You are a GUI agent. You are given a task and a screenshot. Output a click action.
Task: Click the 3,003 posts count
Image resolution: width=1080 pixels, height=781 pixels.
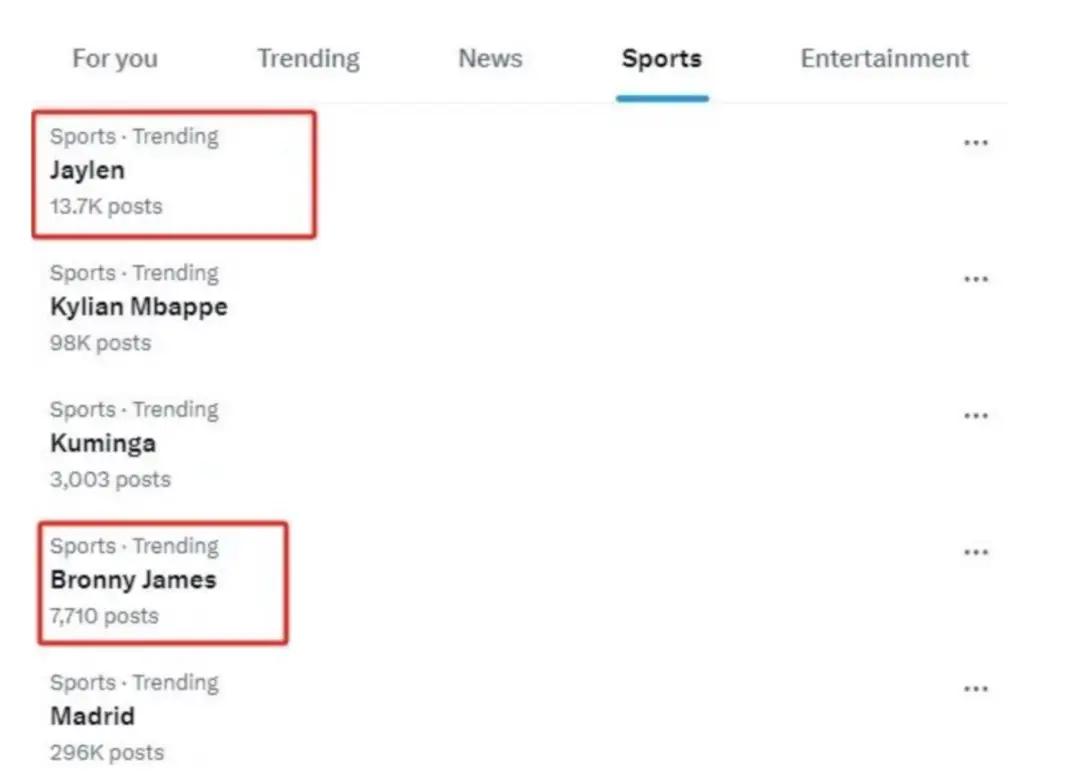point(110,479)
